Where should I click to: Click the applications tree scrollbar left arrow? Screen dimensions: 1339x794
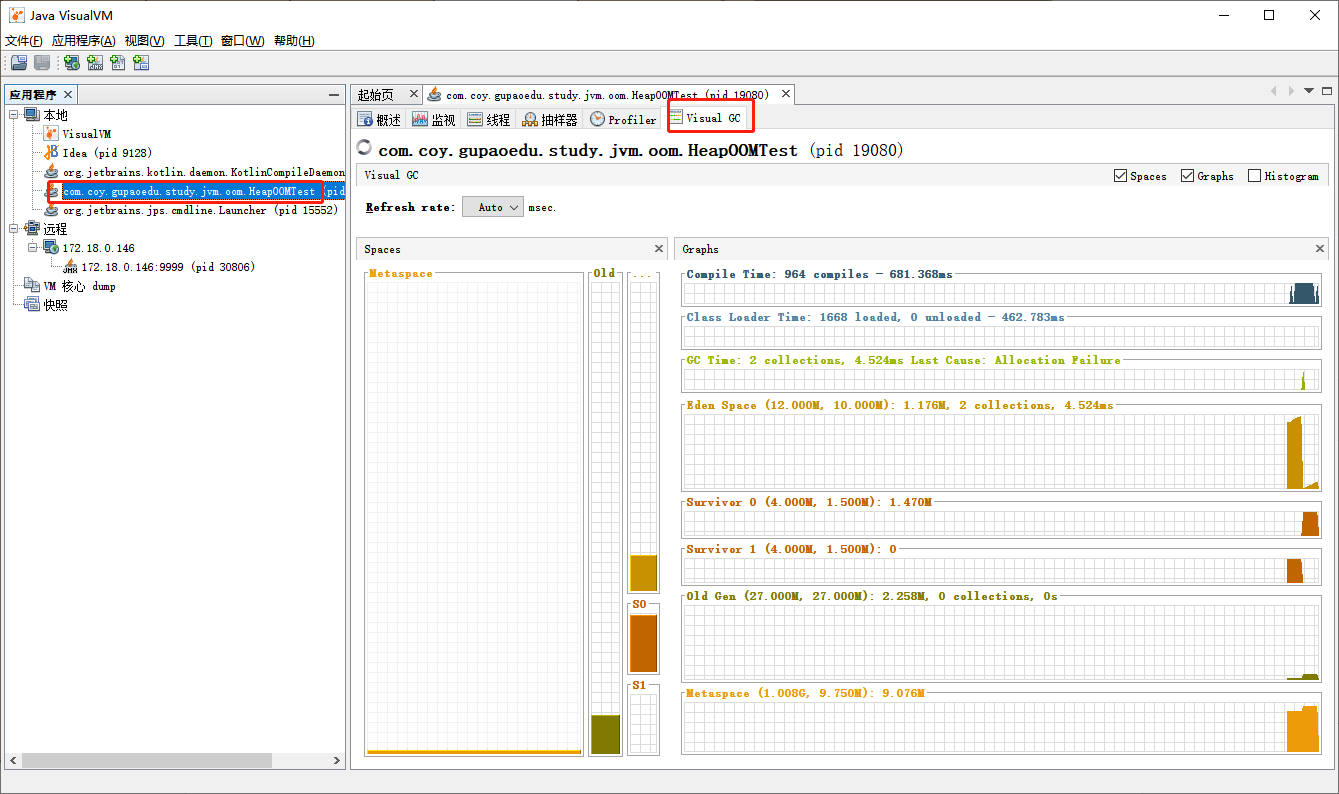pyautogui.click(x=11, y=761)
